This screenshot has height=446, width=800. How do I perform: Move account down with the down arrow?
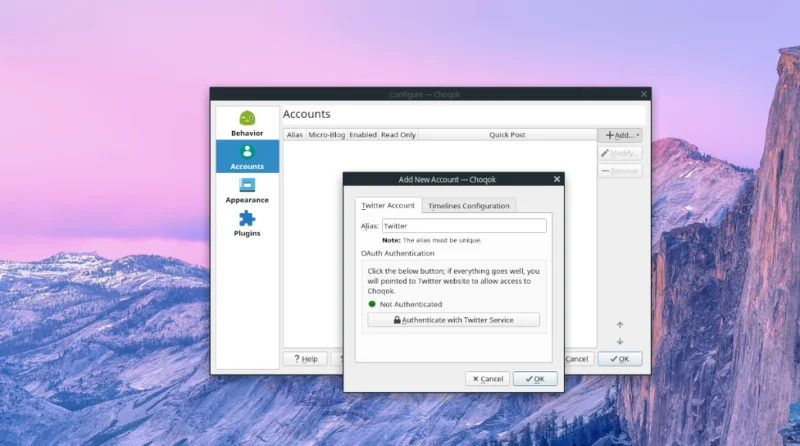(619, 341)
